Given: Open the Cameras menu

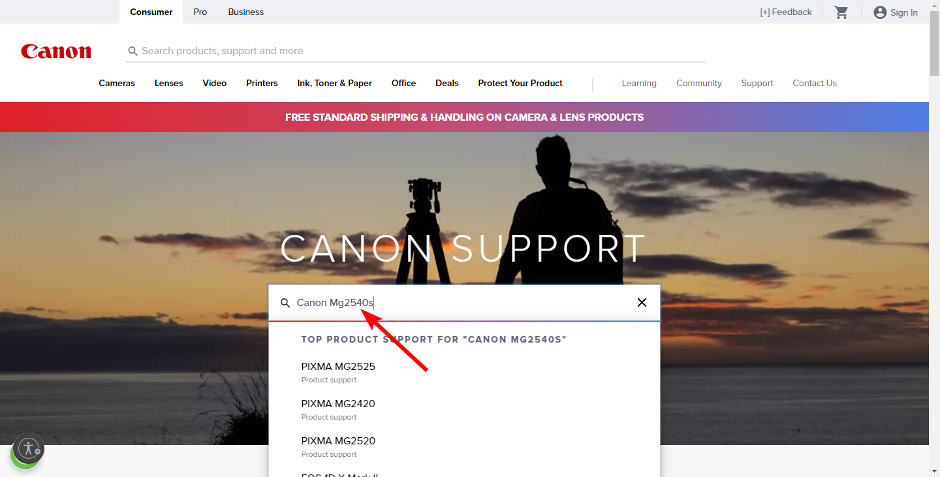Looking at the screenshot, I should click(117, 83).
